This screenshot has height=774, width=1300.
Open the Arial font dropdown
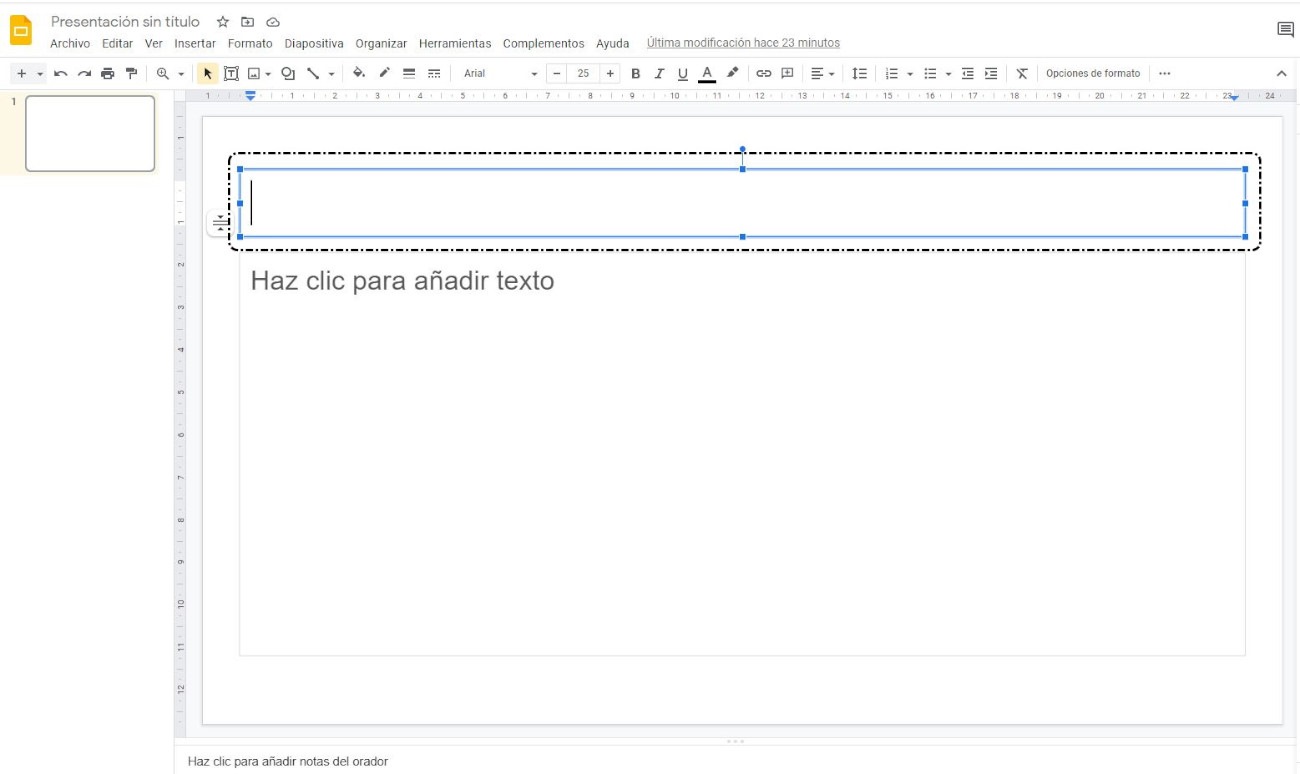pos(500,74)
